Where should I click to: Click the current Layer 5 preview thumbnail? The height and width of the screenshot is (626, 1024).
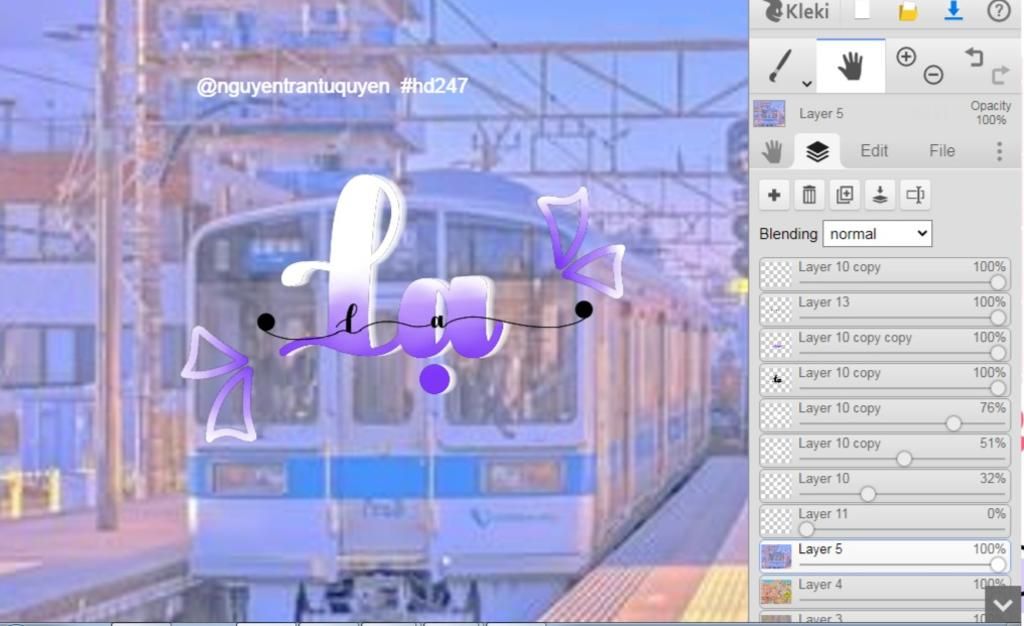coord(769,114)
